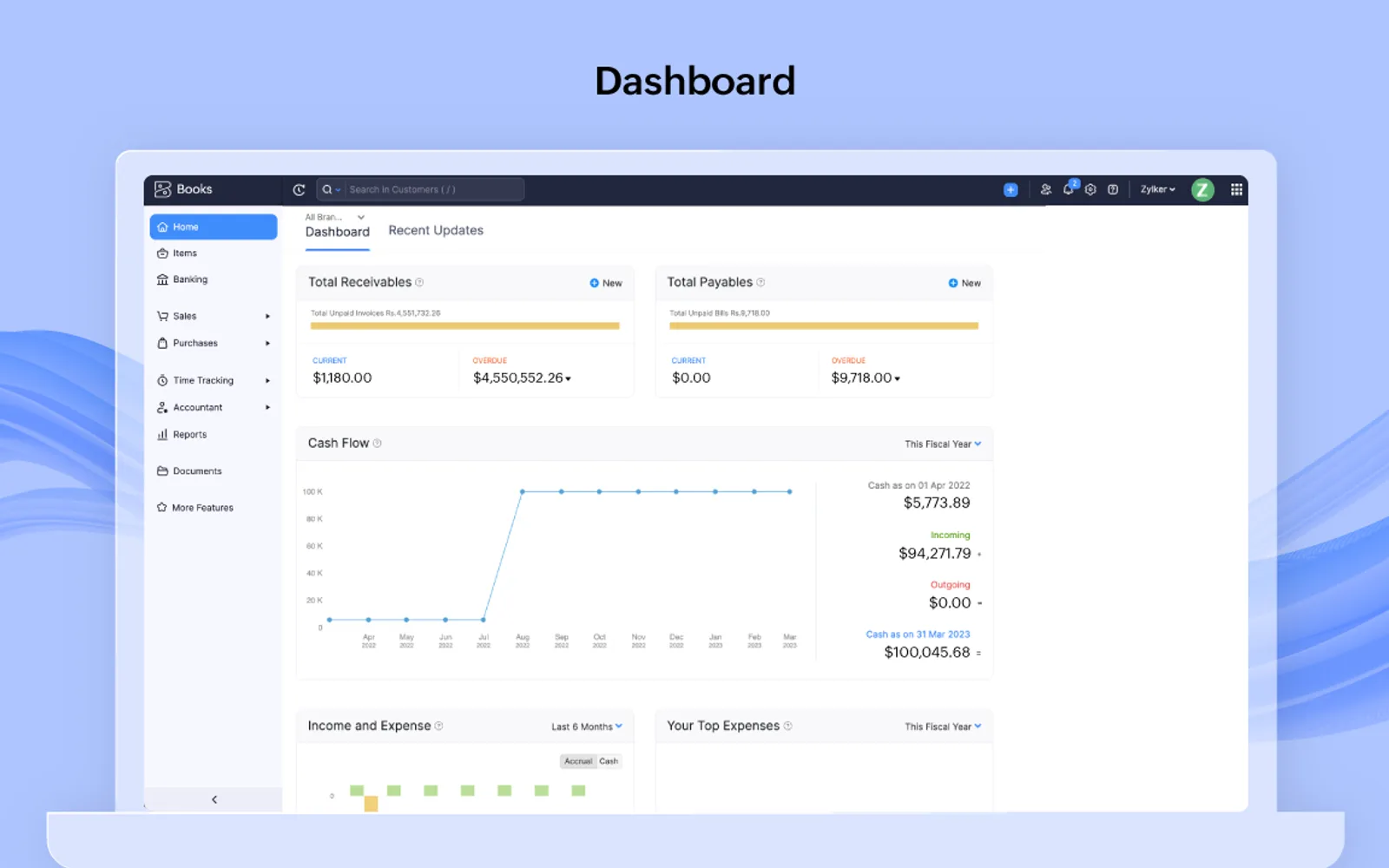Viewport: 1389px width, 868px height.
Task: Open the settings gear icon
Action: coord(1090,189)
